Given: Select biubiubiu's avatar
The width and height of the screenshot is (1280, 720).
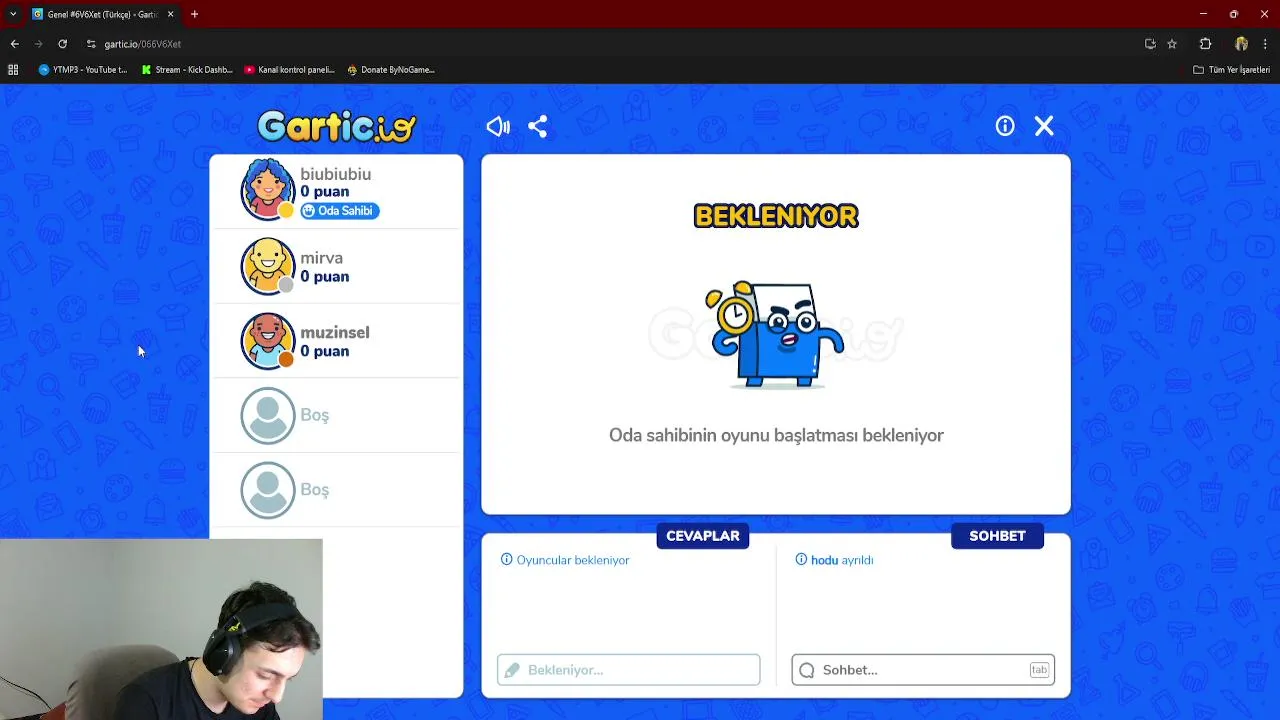Looking at the screenshot, I should pyautogui.click(x=268, y=189).
